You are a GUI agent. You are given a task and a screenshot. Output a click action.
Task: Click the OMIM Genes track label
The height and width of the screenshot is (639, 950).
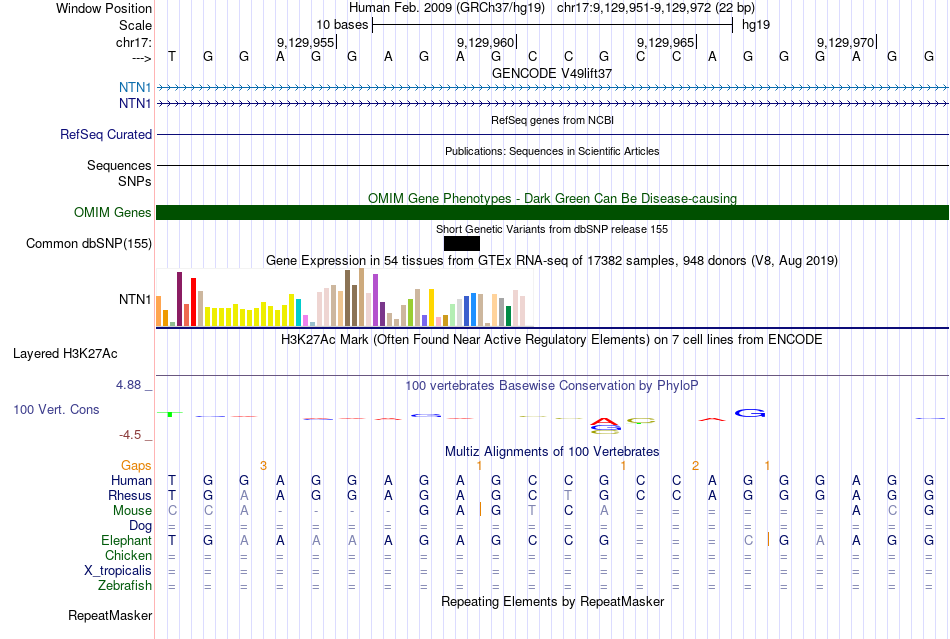coord(113,213)
